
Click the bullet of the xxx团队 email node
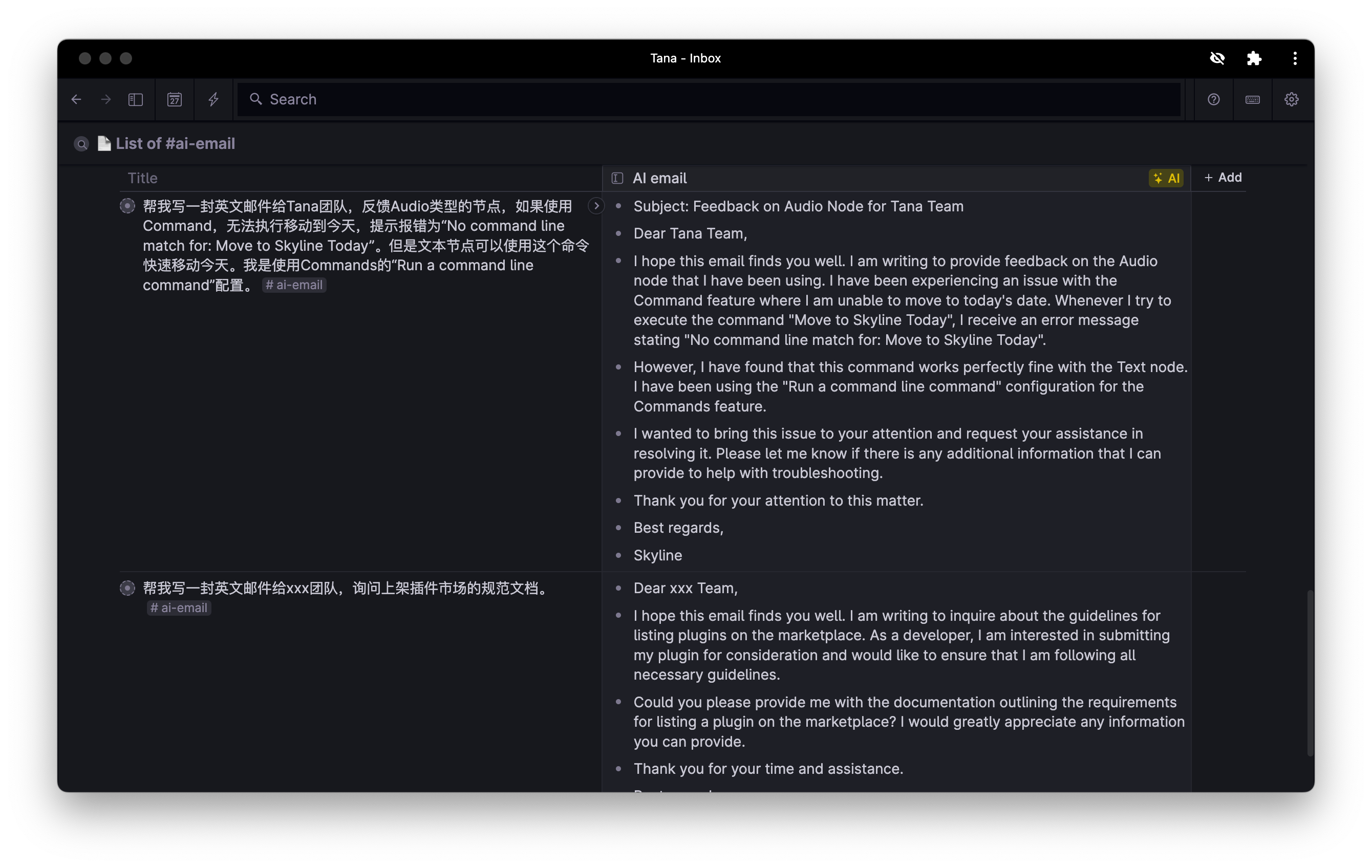(127, 588)
